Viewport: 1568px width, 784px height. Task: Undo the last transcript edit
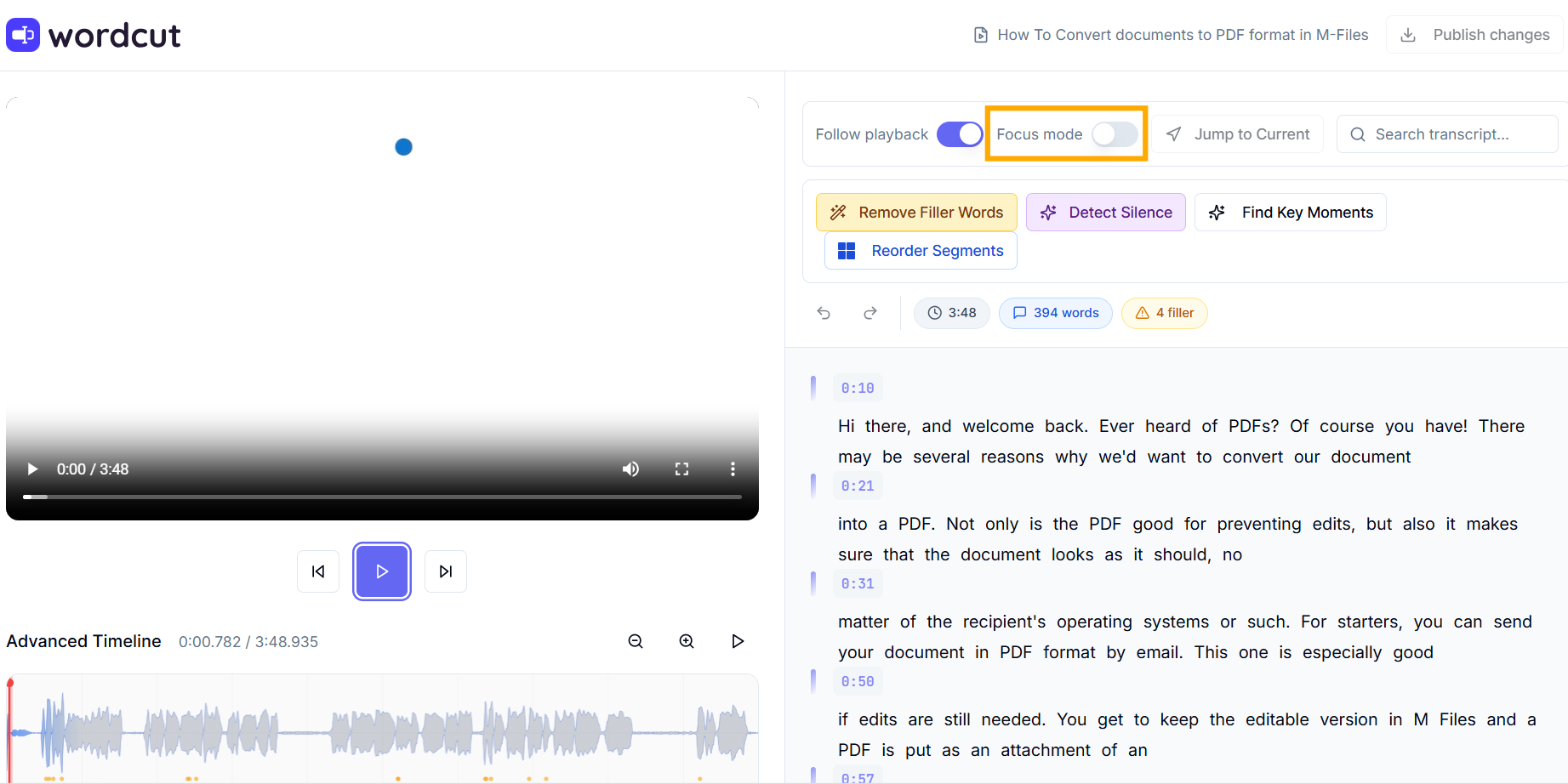click(x=824, y=313)
